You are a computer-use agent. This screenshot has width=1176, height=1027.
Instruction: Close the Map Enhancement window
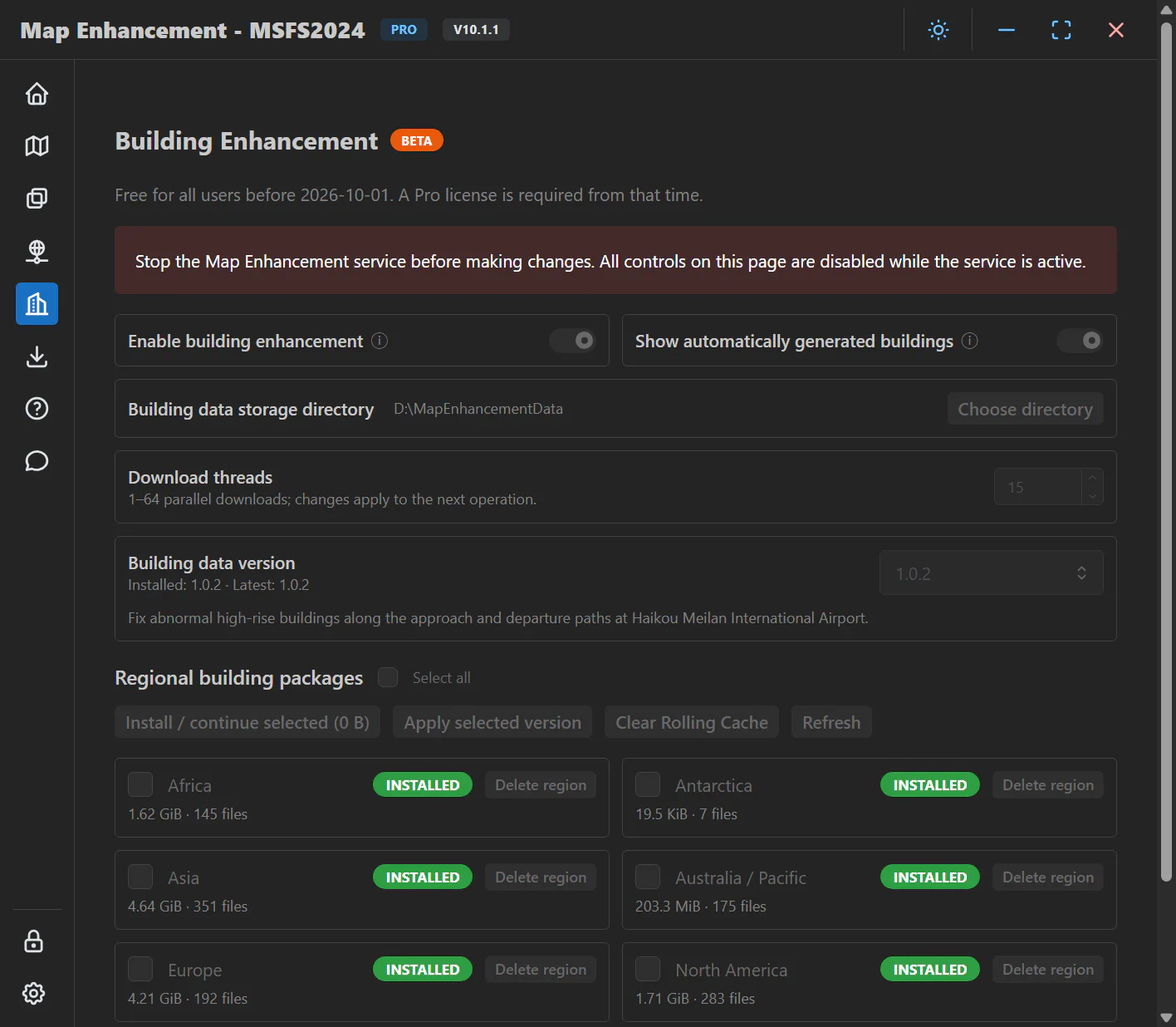(x=1116, y=30)
